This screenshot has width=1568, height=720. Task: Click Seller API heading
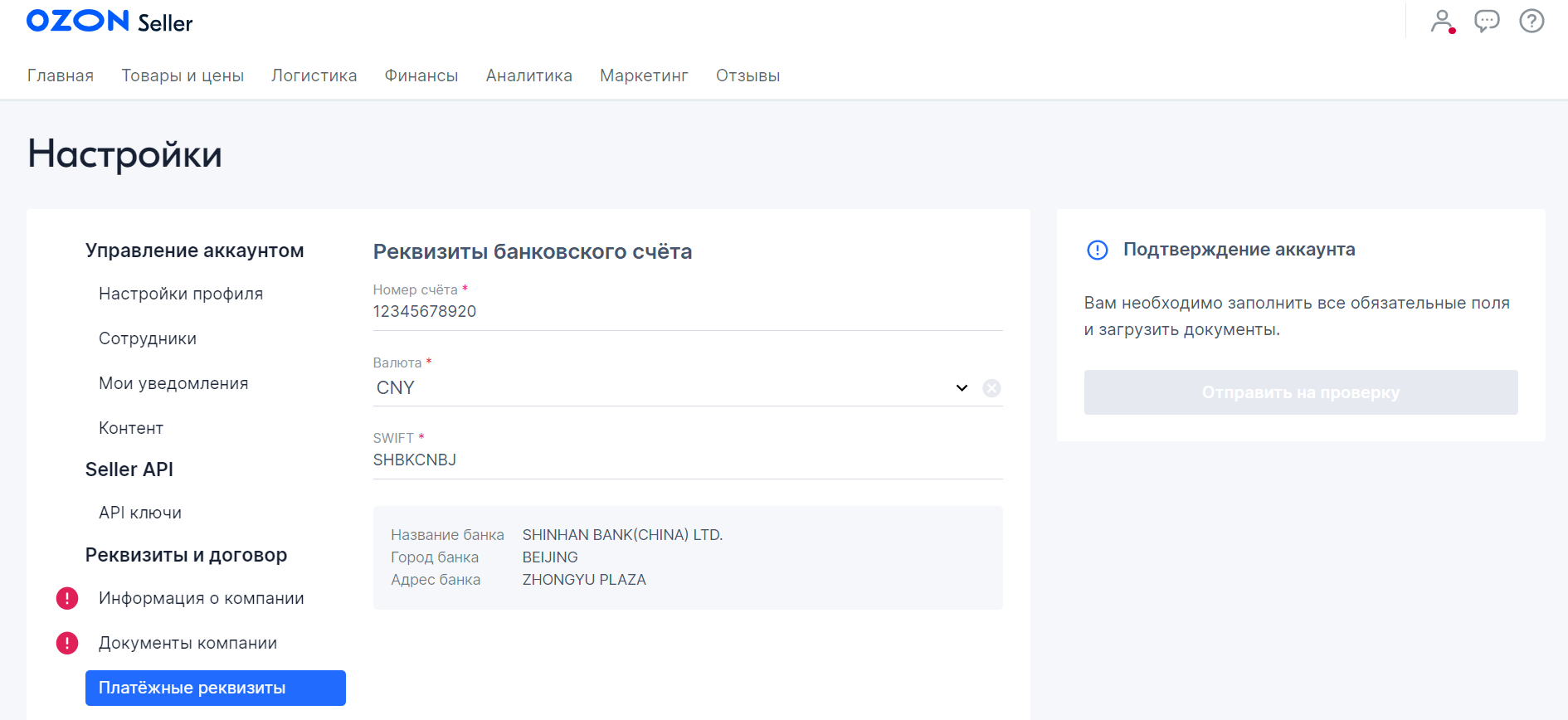[129, 469]
